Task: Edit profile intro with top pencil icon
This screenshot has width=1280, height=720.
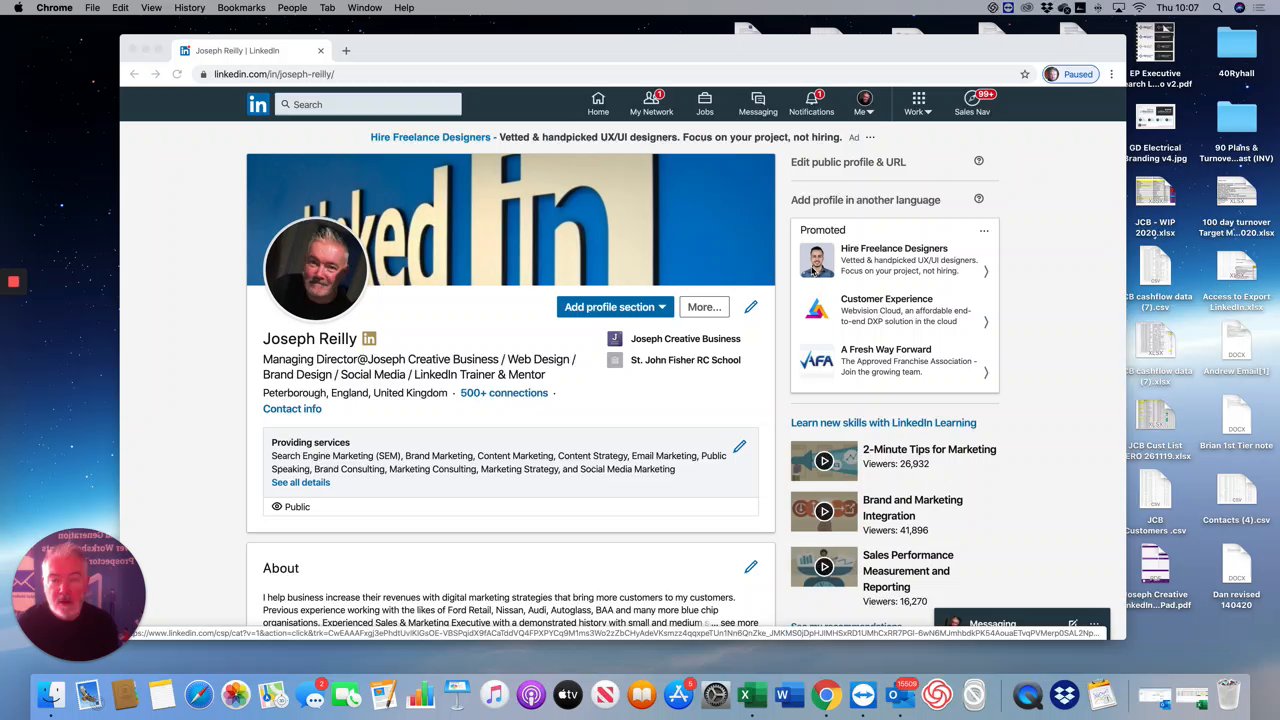Action: 751,307
